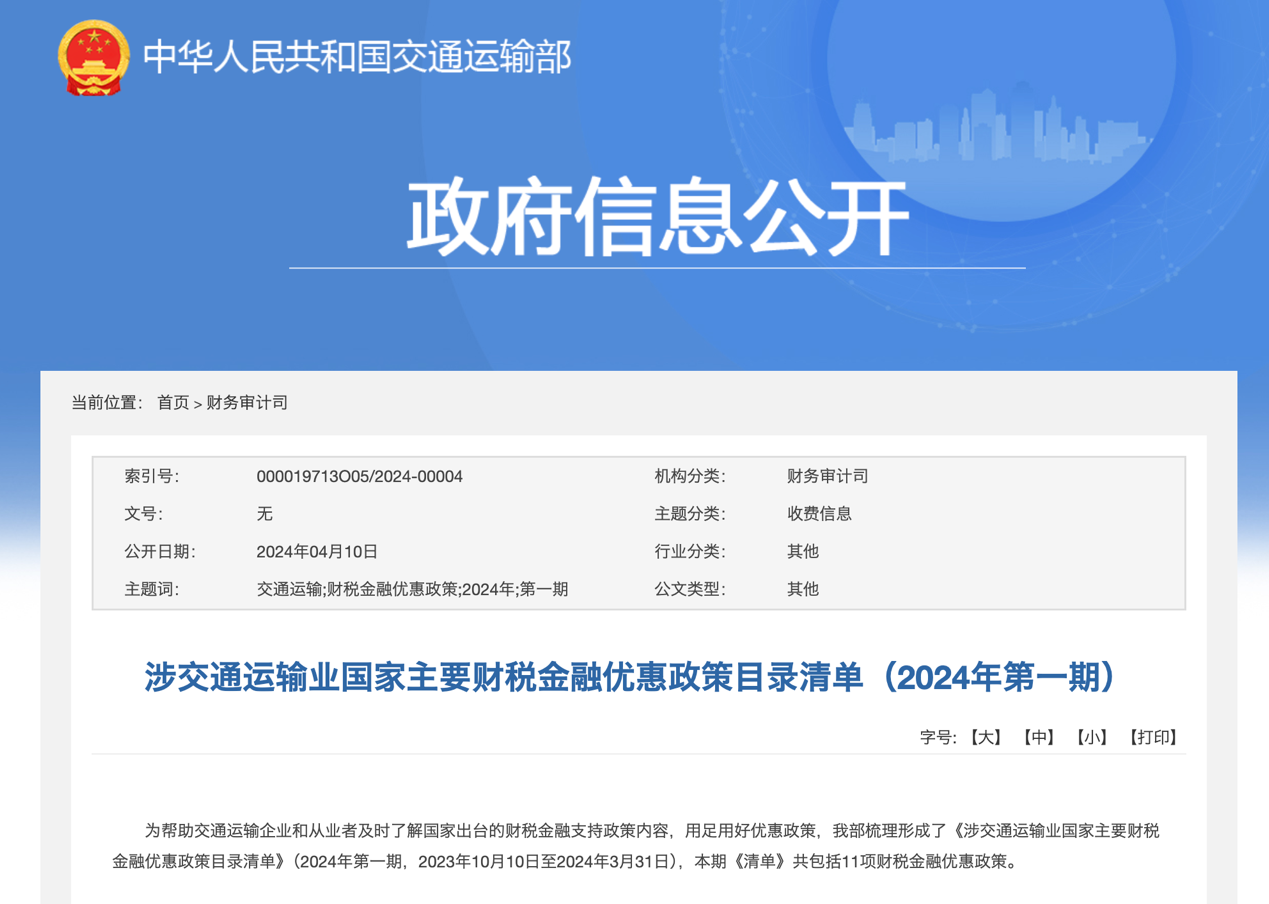
Task: Click the 当前位置 label
Action: pyautogui.click(x=107, y=403)
